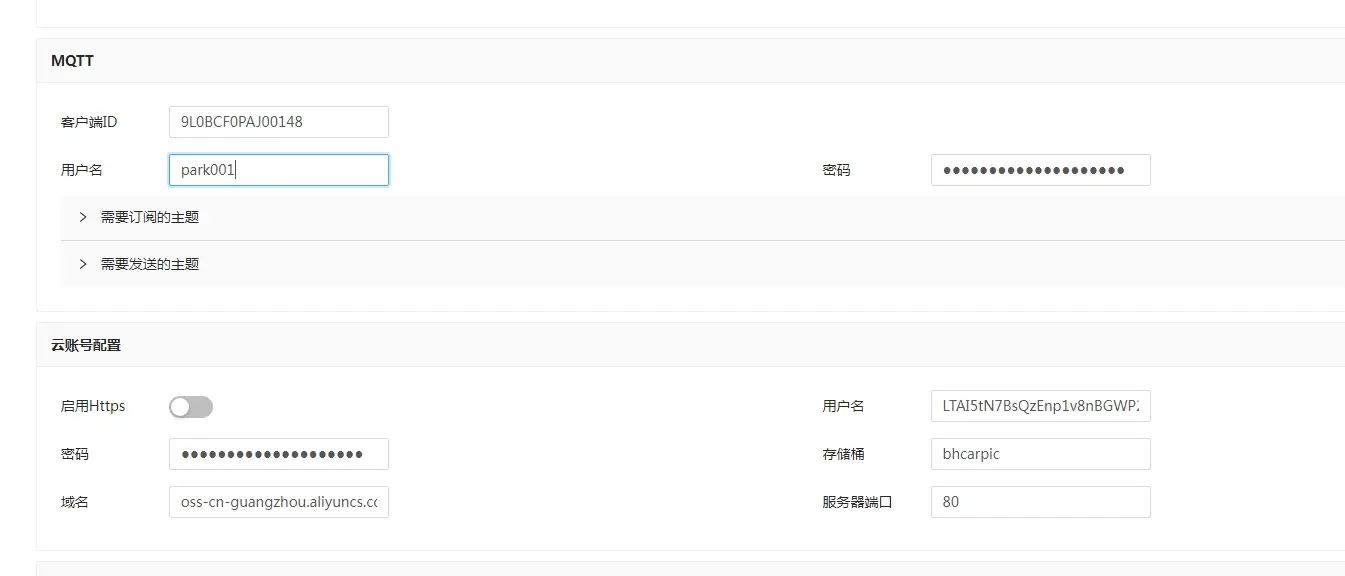Click the MQTT section header

click(73, 61)
